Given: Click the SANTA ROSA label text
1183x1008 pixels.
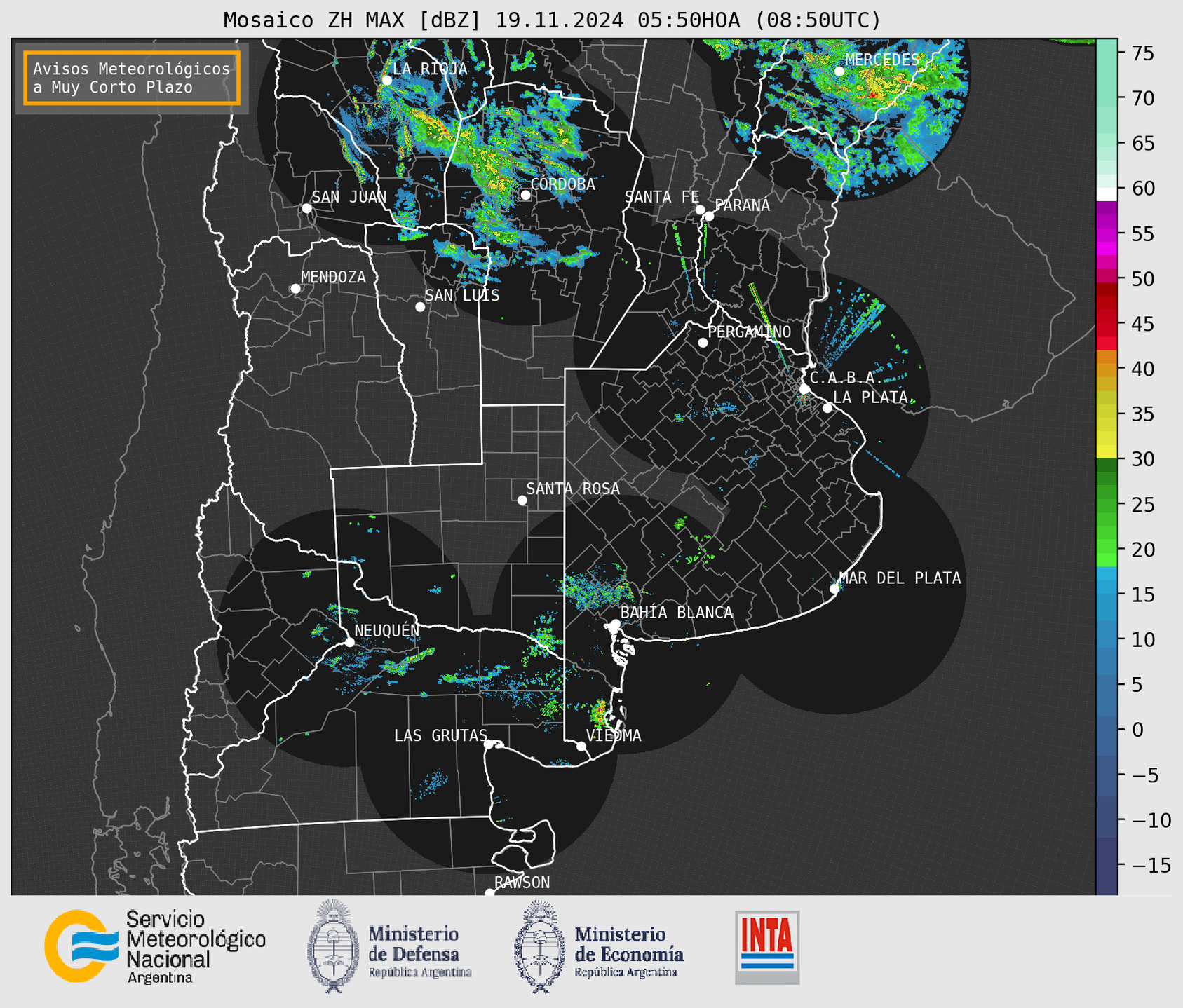Looking at the screenshot, I should point(573,489).
